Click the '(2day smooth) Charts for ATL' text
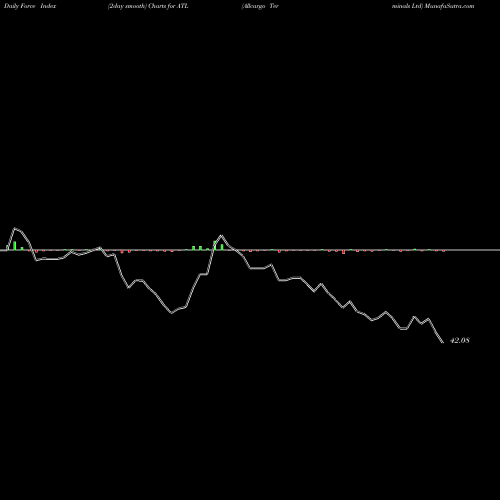This screenshot has height=500, width=500. tap(148, 6)
